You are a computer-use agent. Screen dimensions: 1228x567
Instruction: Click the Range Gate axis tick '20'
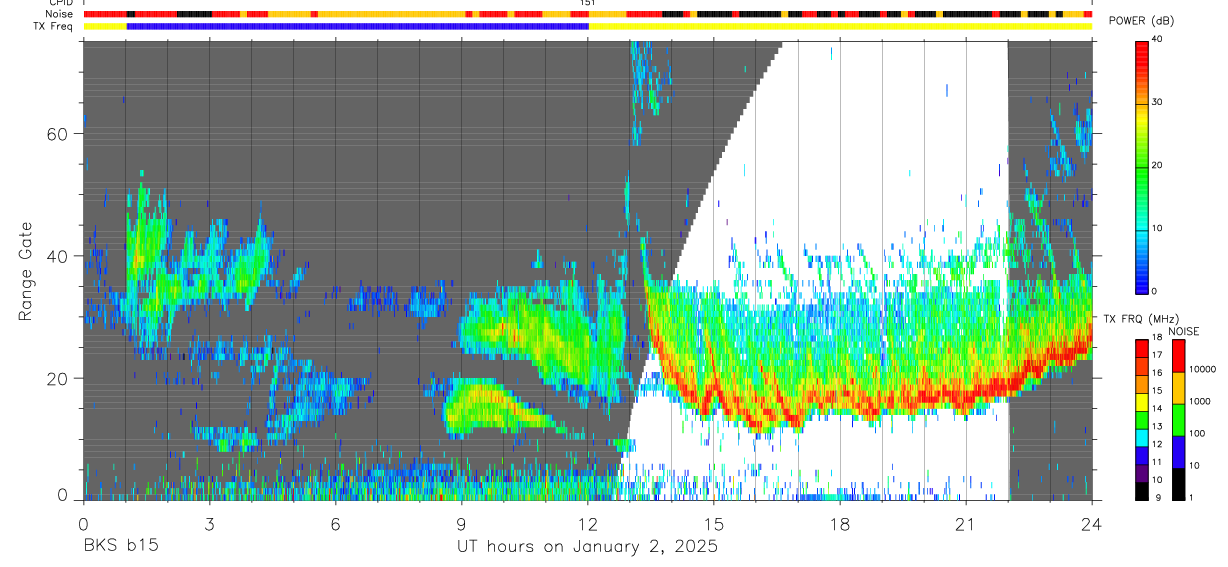coord(60,378)
